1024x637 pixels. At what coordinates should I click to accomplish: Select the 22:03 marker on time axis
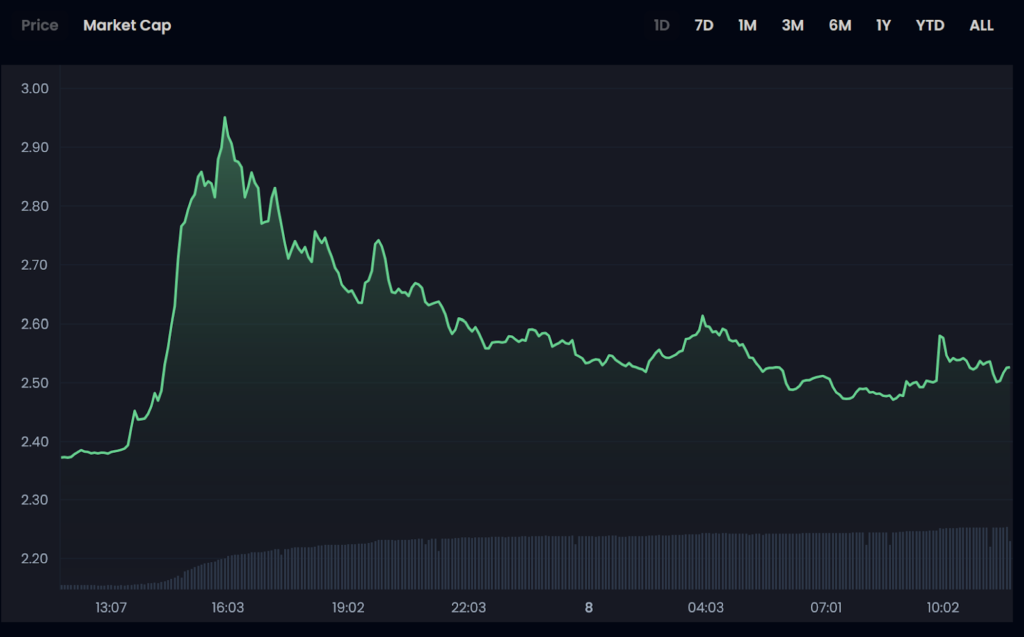click(468, 608)
